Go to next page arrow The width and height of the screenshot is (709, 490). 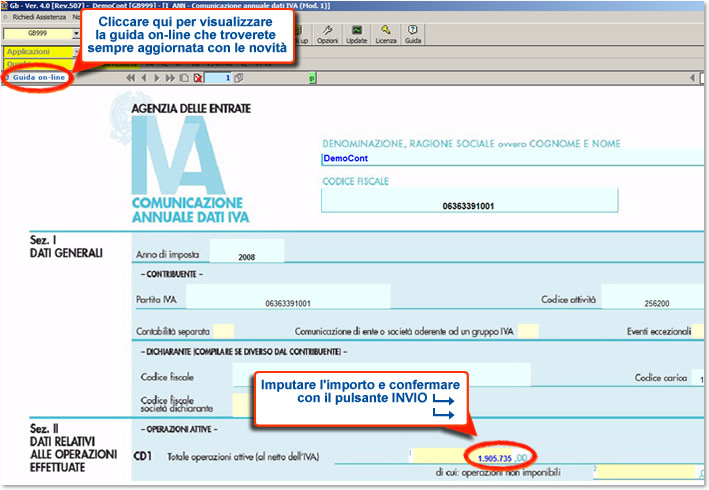tap(158, 77)
